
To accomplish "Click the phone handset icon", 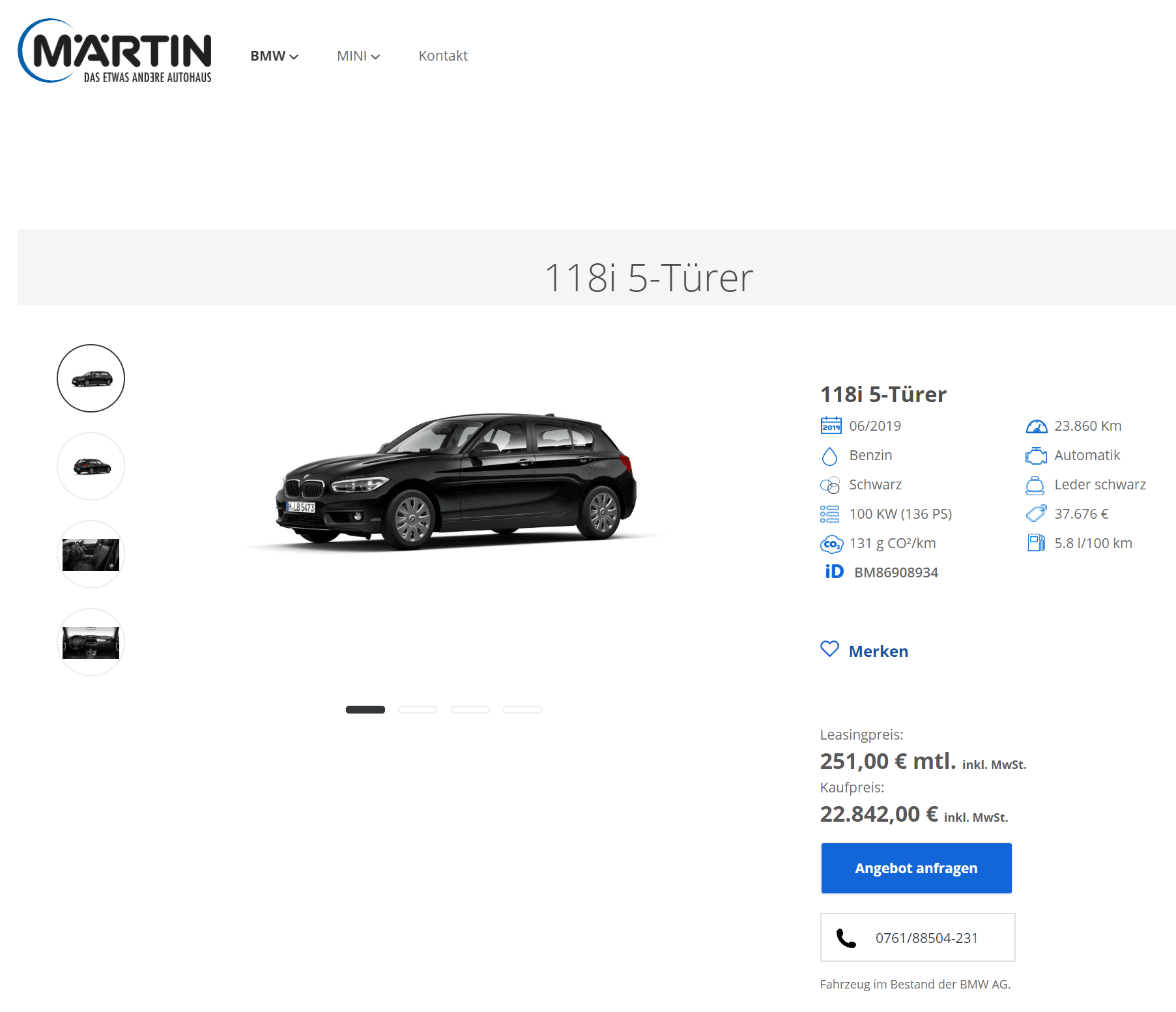I will (x=846, y=938).
